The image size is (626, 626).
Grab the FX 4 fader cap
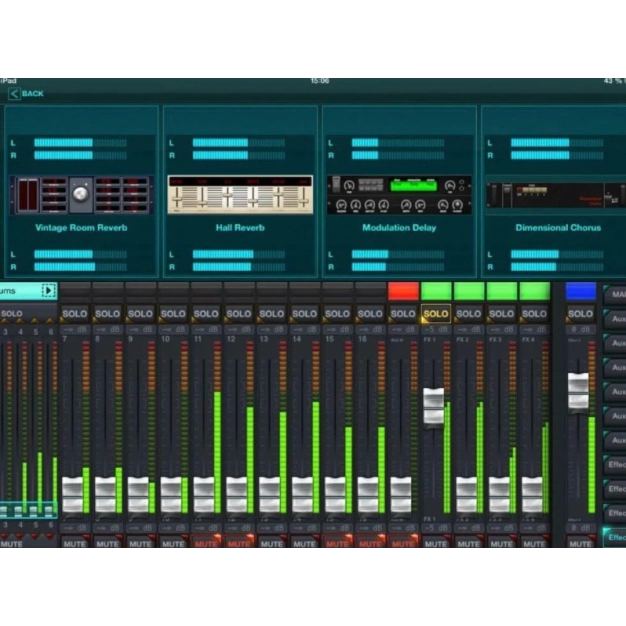[532, 495]
